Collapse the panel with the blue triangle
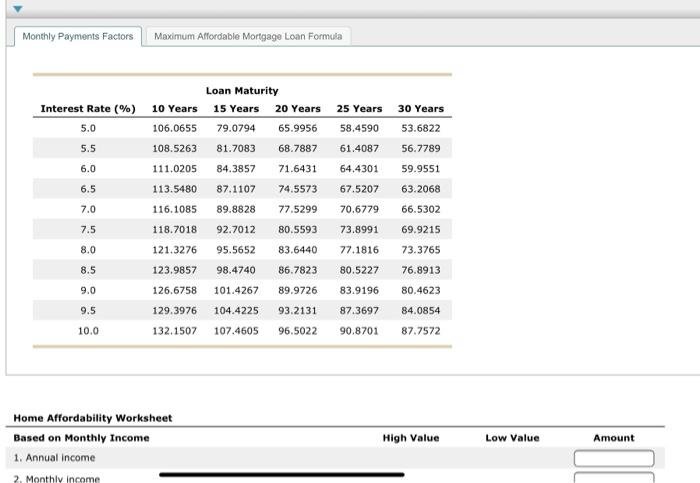 [x=17, y=8]
